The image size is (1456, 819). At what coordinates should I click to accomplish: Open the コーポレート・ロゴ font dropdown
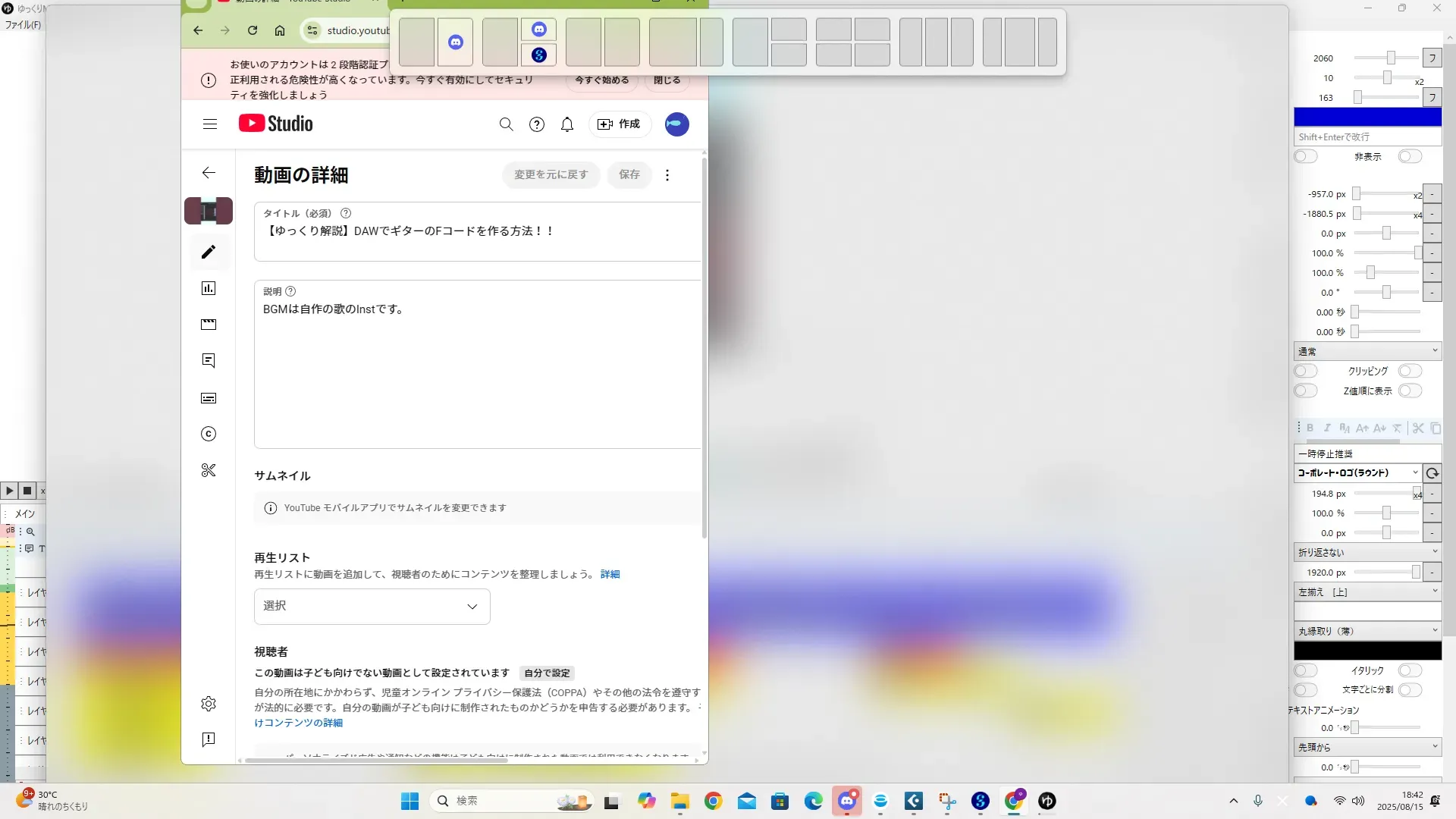coord(1357,472)
